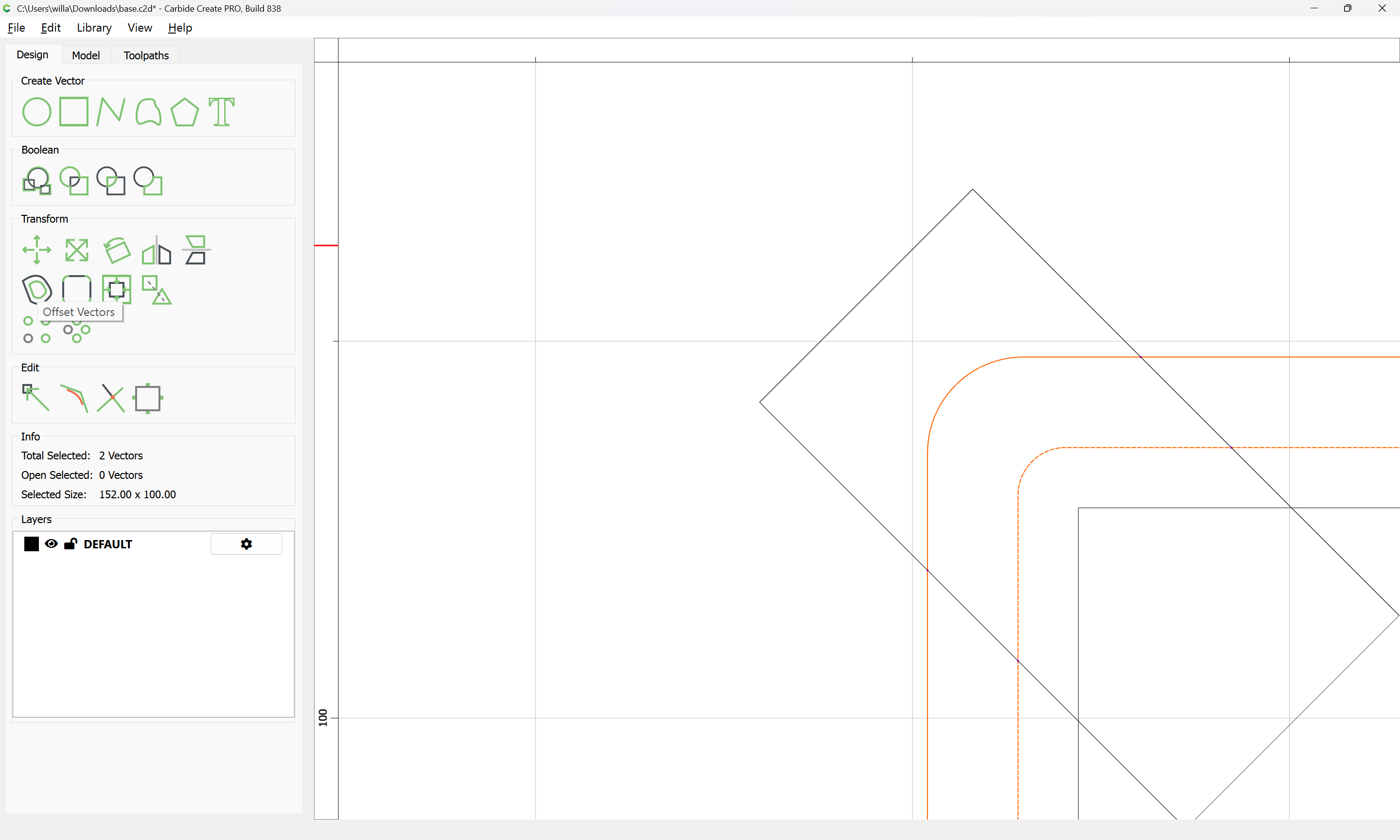Toggle the lock on DEFAULT layer

70,544
